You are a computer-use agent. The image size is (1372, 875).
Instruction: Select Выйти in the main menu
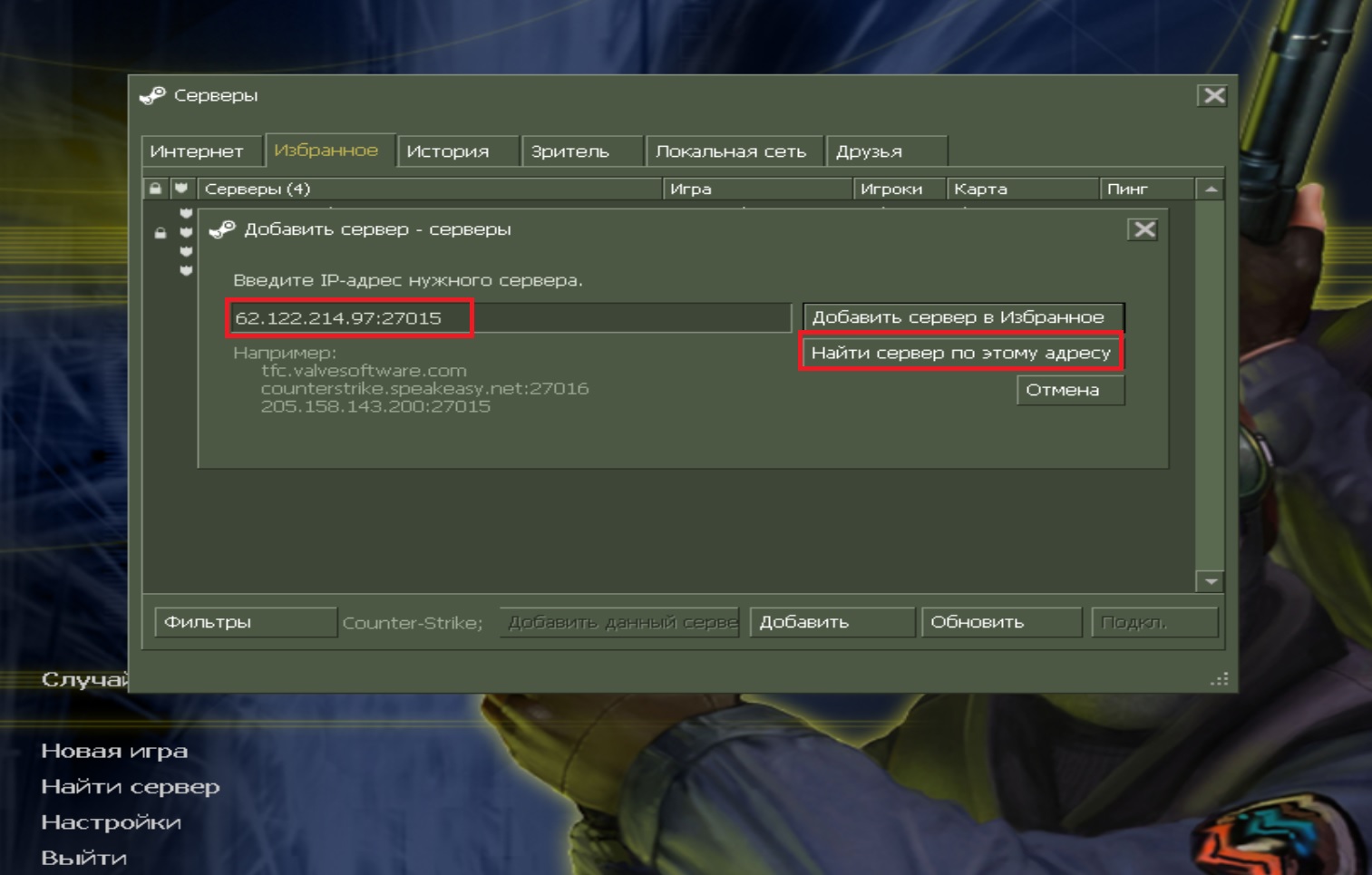coord(84,857)
